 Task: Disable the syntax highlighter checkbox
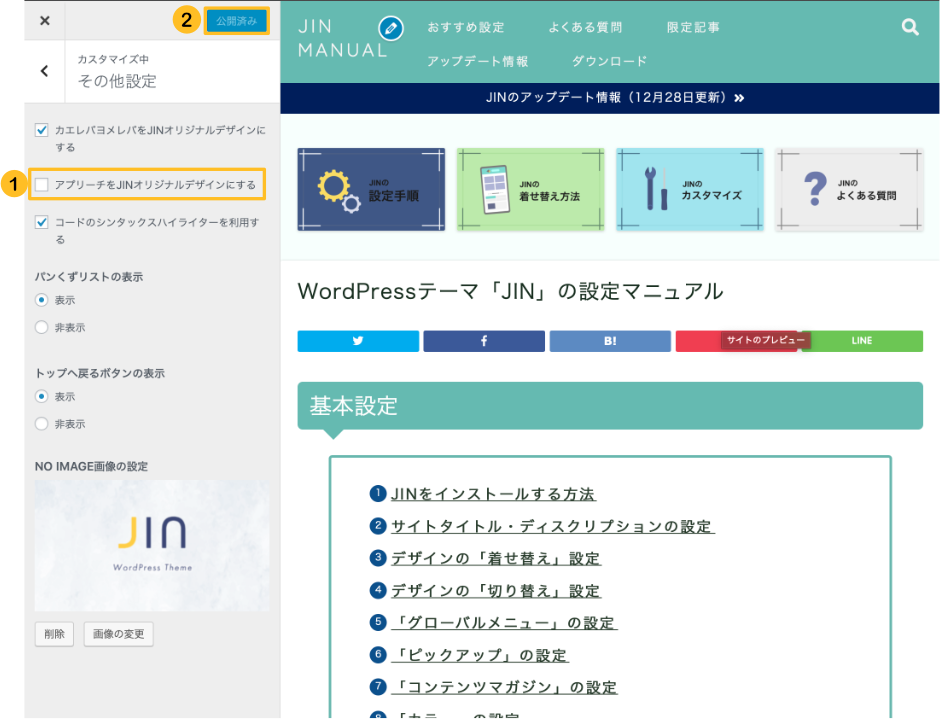(41, 222)
